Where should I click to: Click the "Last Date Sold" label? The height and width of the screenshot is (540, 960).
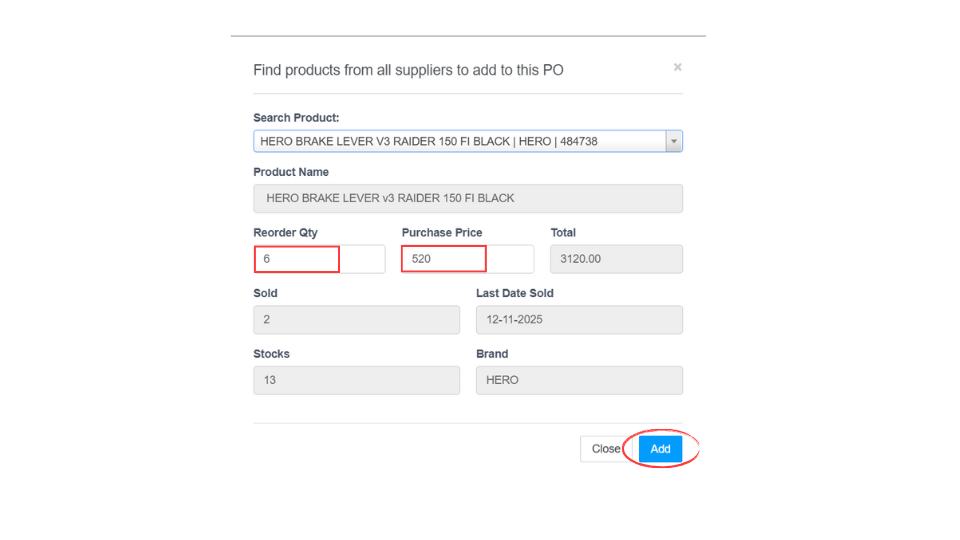click(514, 294)
